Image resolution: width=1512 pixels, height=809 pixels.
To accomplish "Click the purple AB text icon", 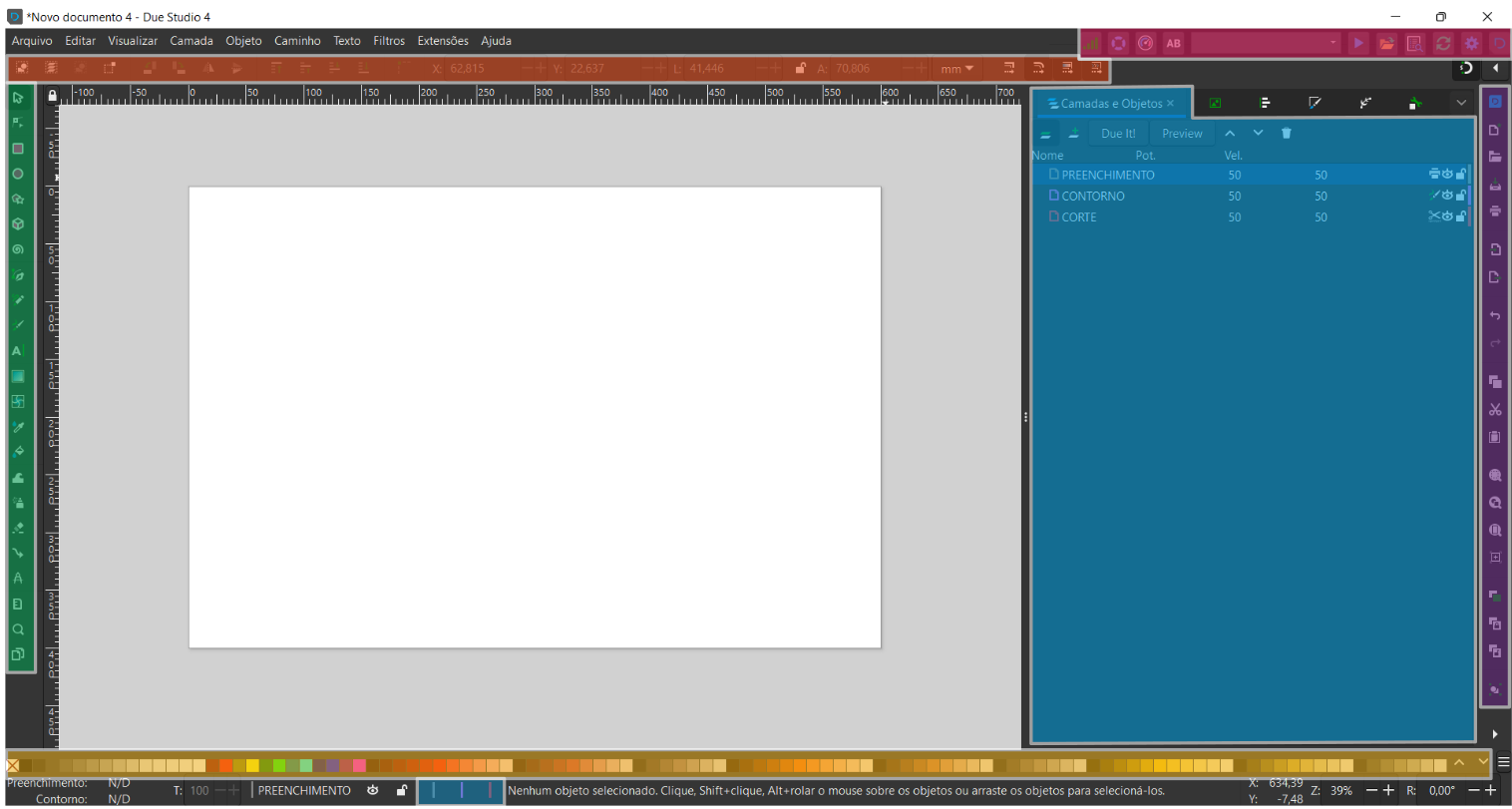I will 1174,43.
